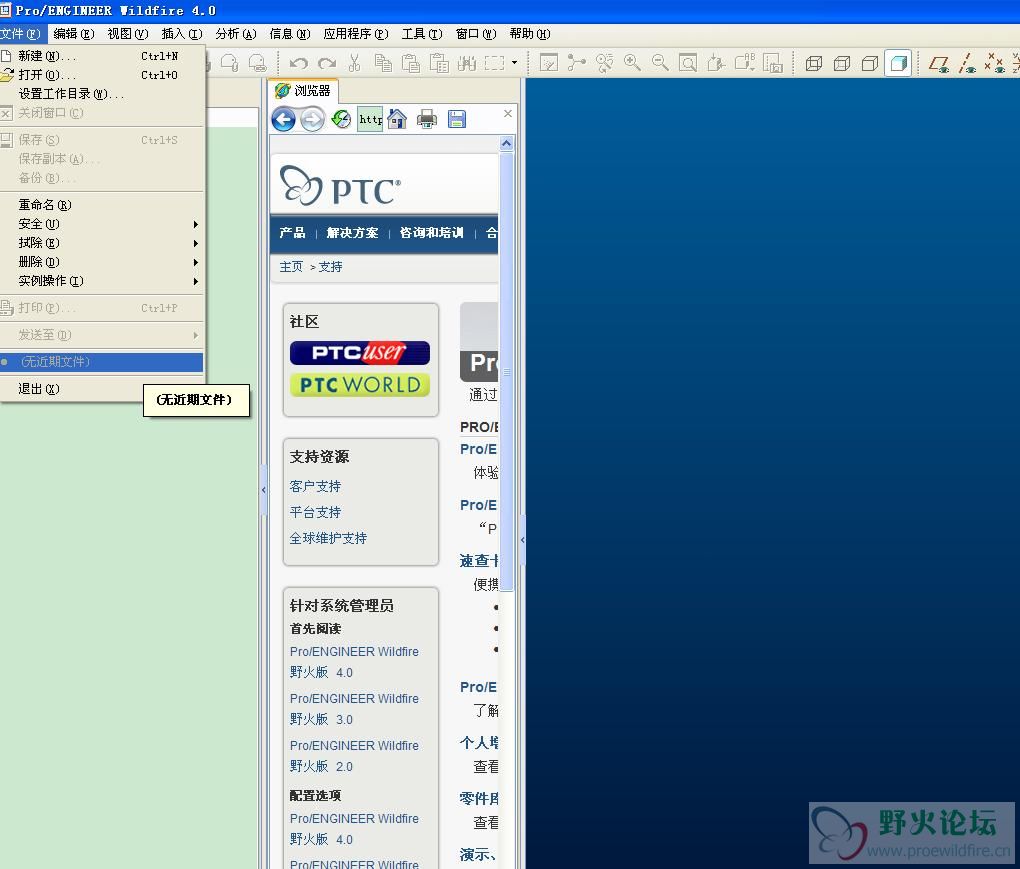1020x869 pixels.
Task: Select 设置工作目录(W) menu entry
Action: (x=102, y=94)
